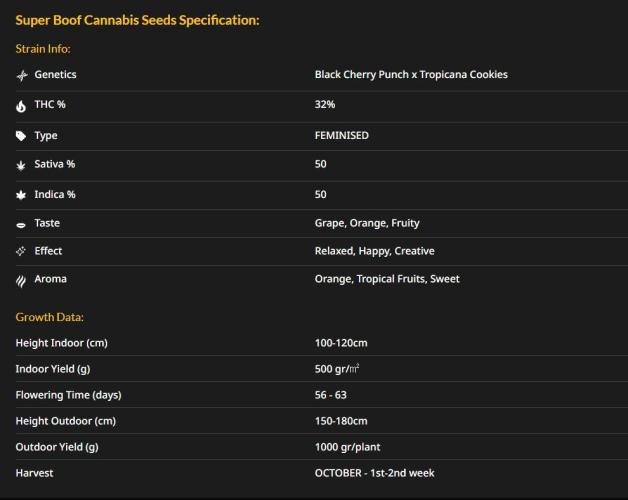628x500 pixels.
Task: Click the 32% THC value
Action: click(325, 105)
